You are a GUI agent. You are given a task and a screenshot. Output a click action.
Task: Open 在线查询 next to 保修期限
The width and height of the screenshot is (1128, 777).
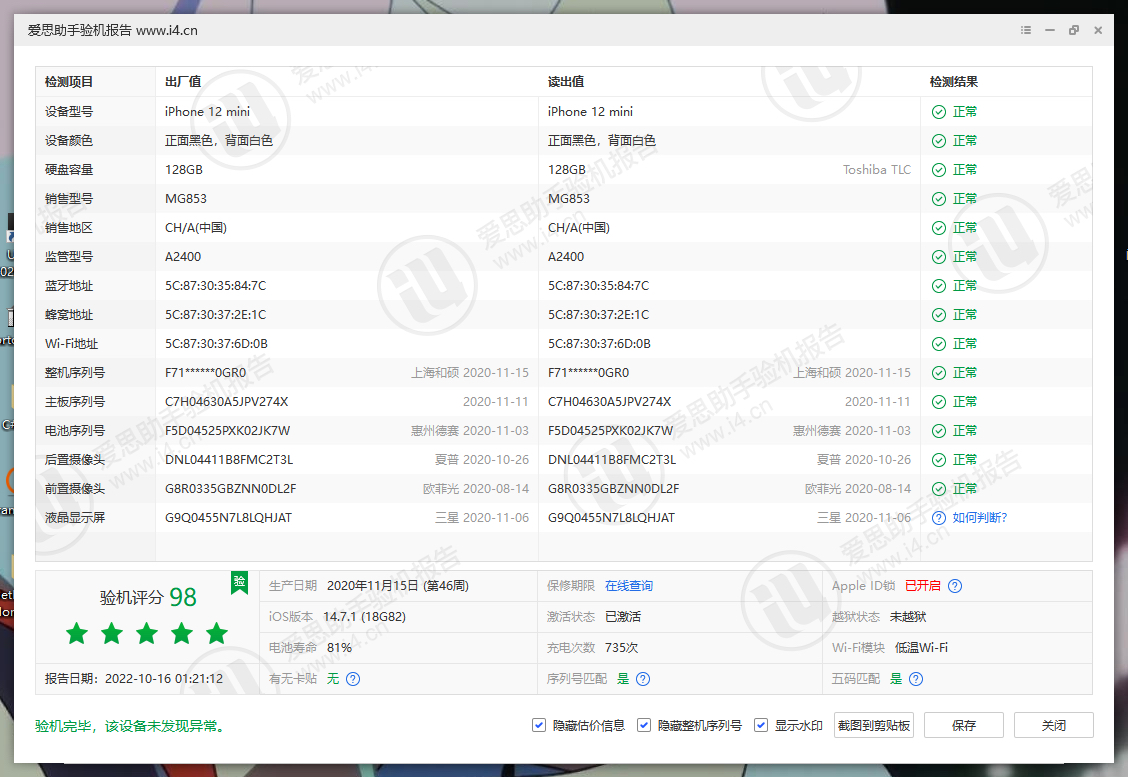629,586
